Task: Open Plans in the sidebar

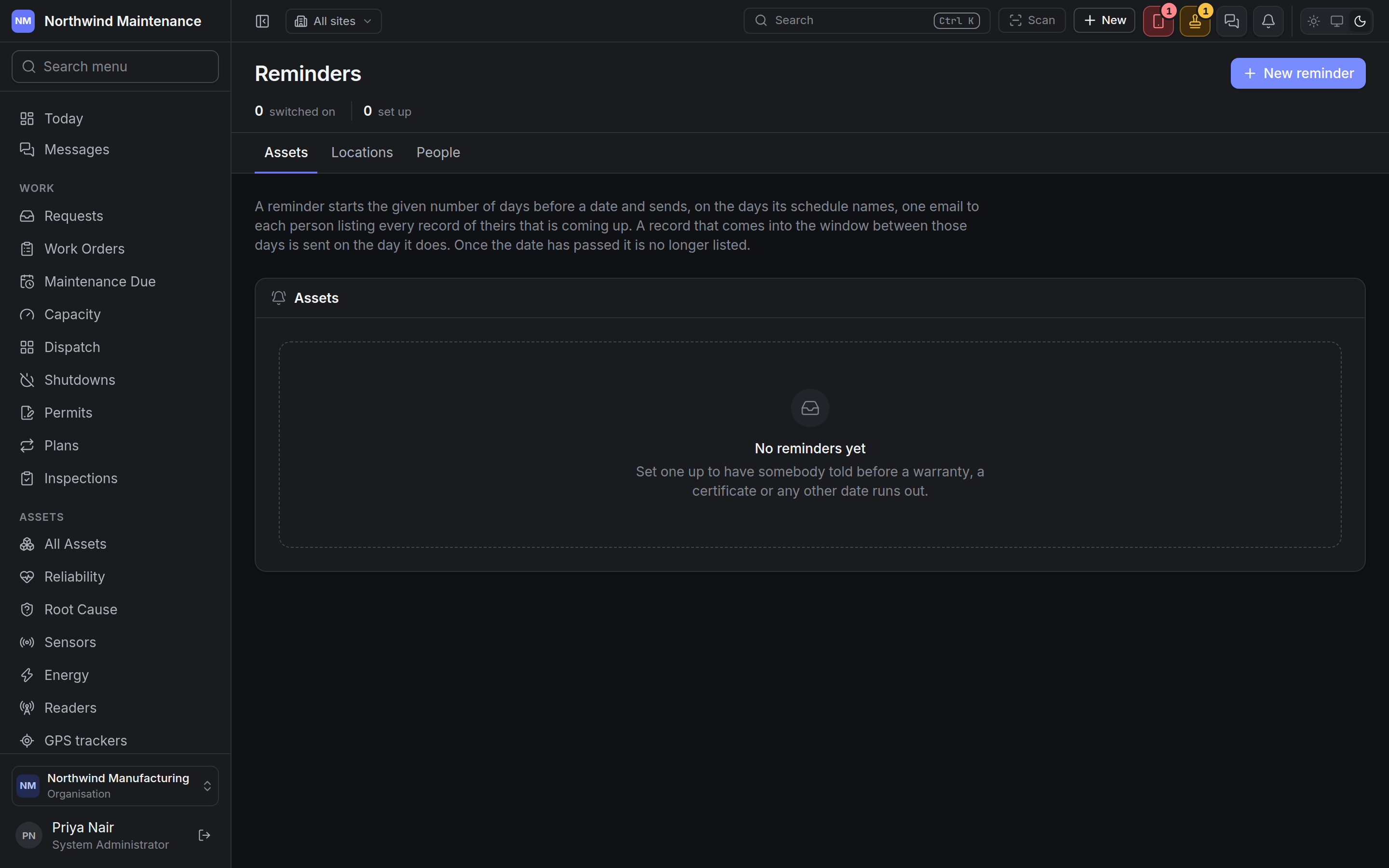Action: coord(115,446)
